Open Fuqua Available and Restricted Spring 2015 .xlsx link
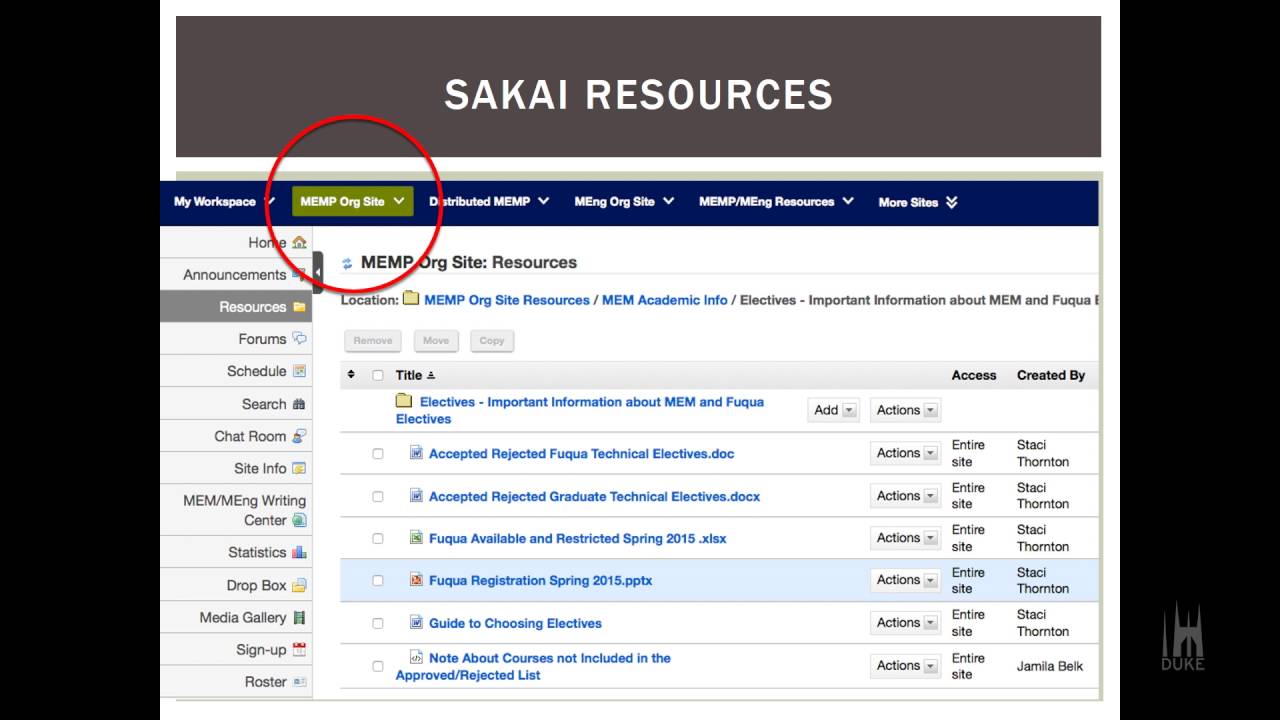Viewport: 1280px width, 720px height. click(578, 538)
